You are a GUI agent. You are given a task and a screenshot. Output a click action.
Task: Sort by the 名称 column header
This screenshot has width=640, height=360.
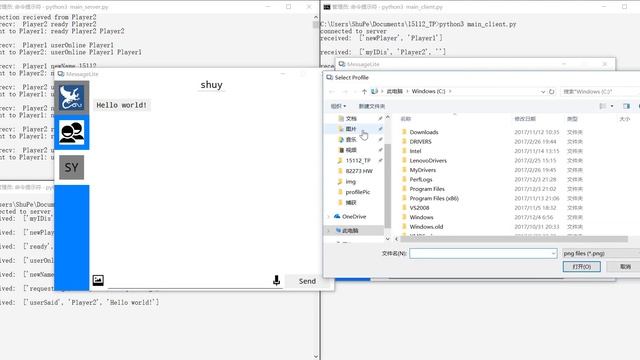(x=406, y=119)
